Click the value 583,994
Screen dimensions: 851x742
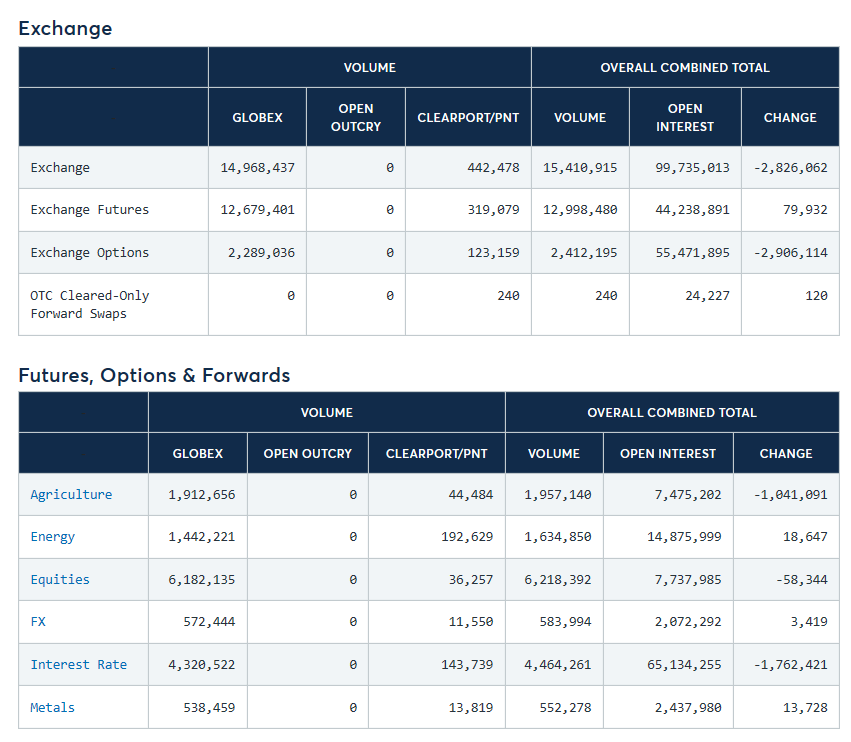click(565, 621)
